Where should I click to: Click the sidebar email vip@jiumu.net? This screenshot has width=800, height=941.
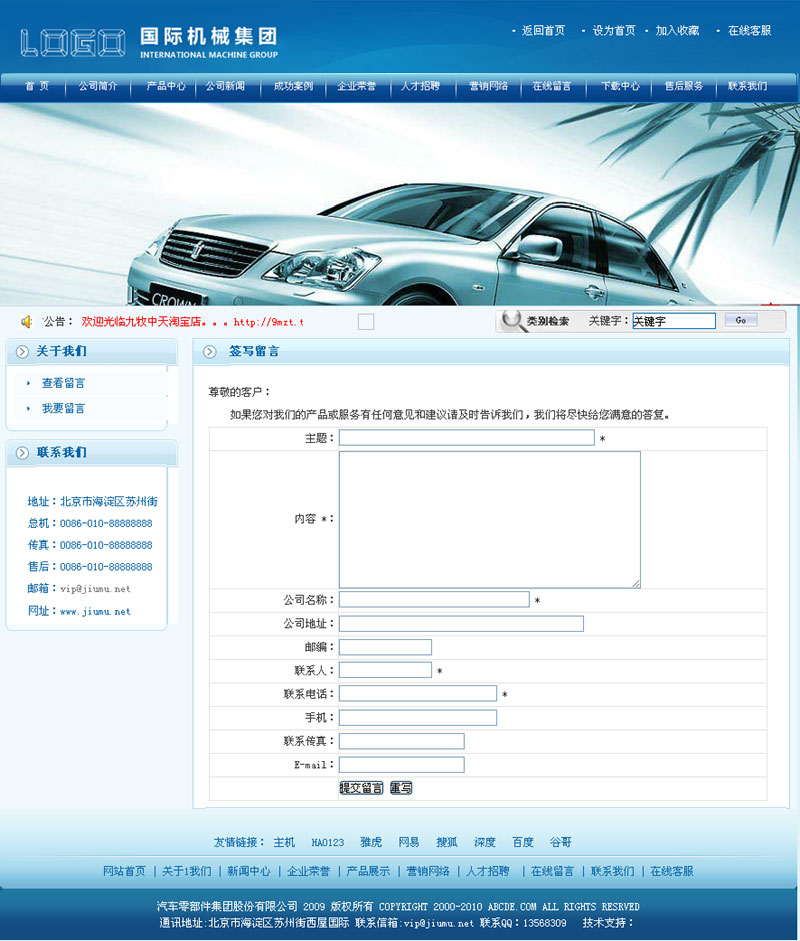pos(95,589)
